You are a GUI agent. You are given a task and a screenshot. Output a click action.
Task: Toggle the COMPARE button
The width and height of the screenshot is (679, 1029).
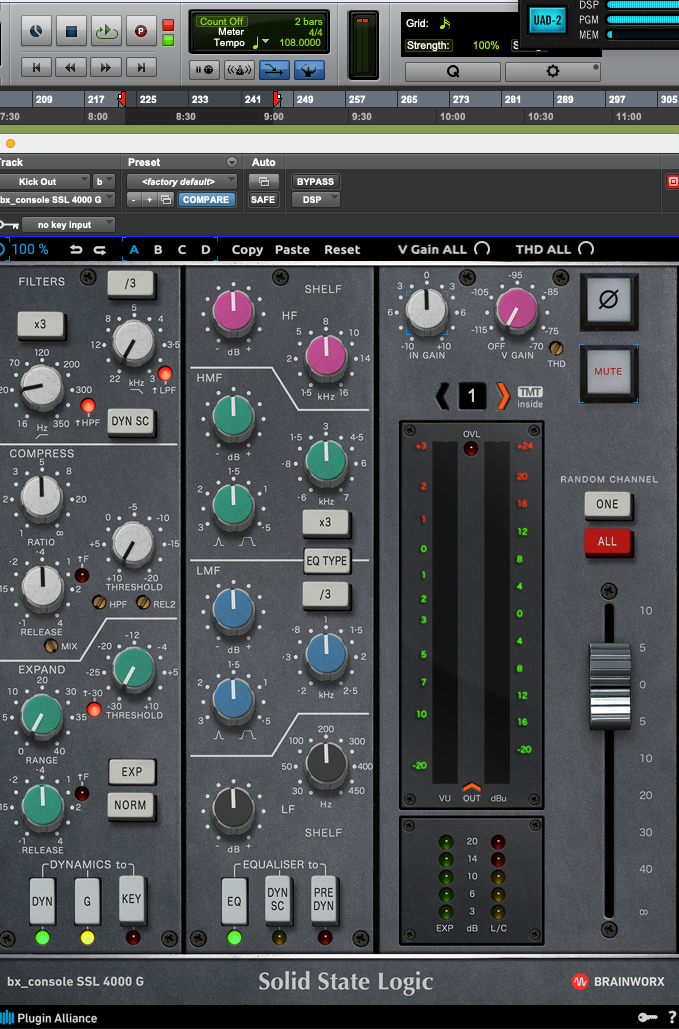pos(206,200)
